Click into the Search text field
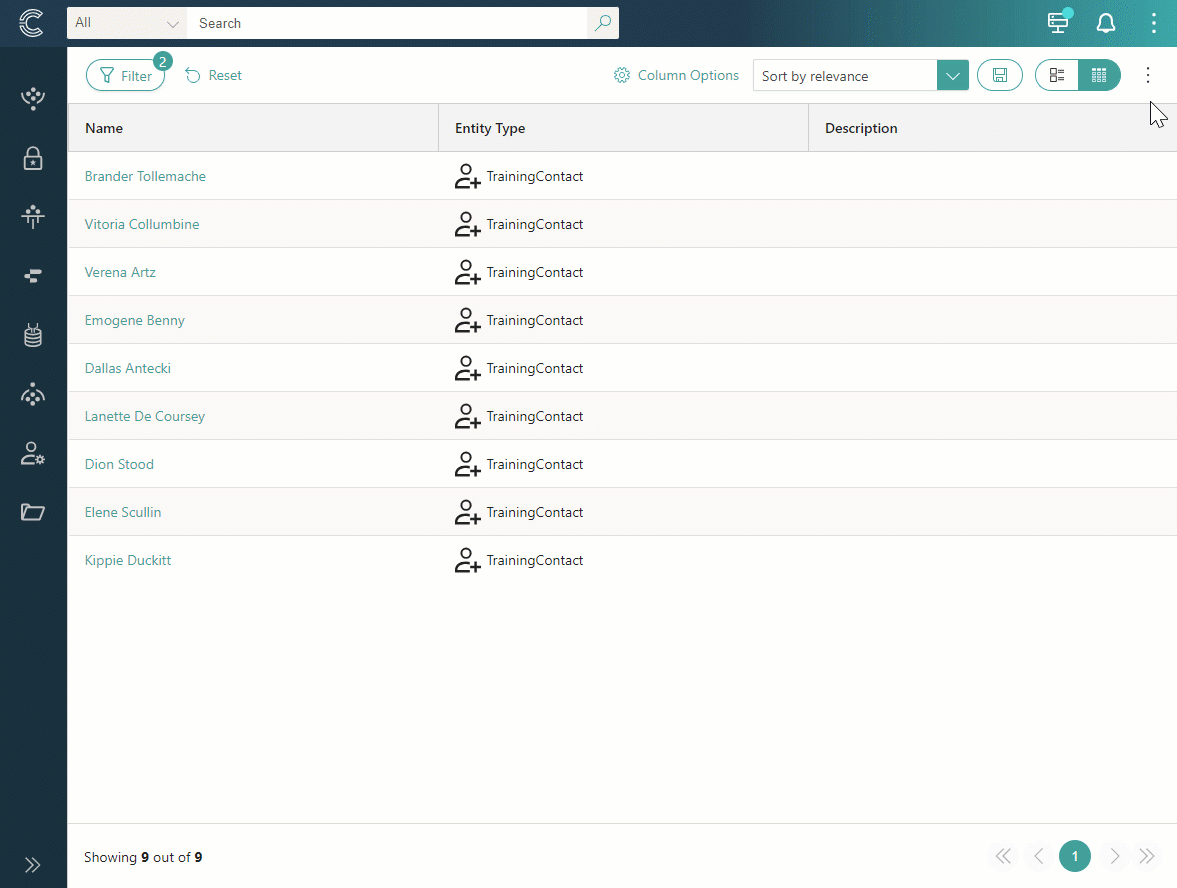 coord(388,23)
